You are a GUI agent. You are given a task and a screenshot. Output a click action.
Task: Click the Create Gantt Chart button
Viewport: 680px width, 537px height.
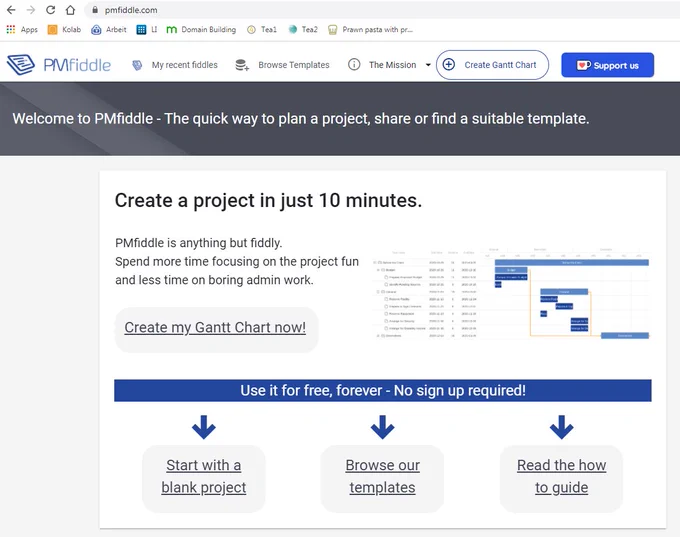(492, 65)
